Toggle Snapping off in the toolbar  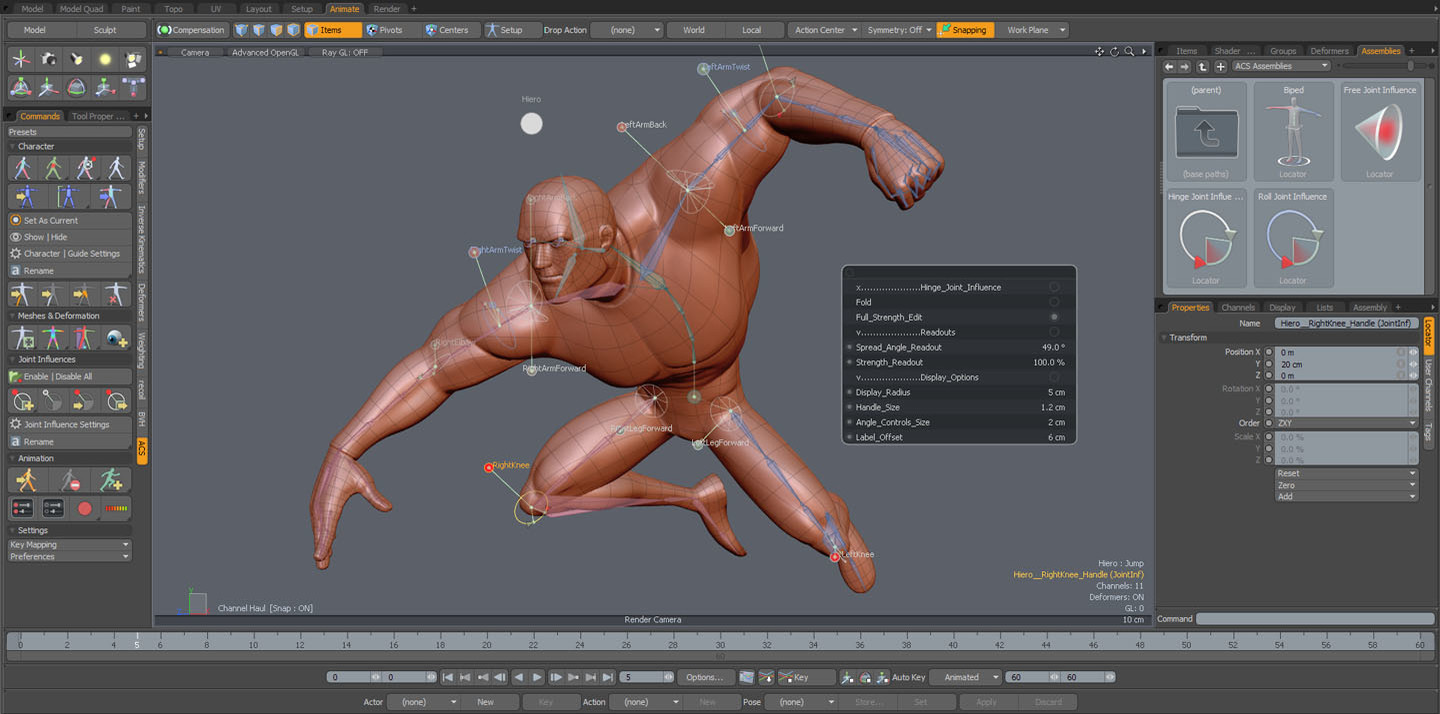point(963,29)
